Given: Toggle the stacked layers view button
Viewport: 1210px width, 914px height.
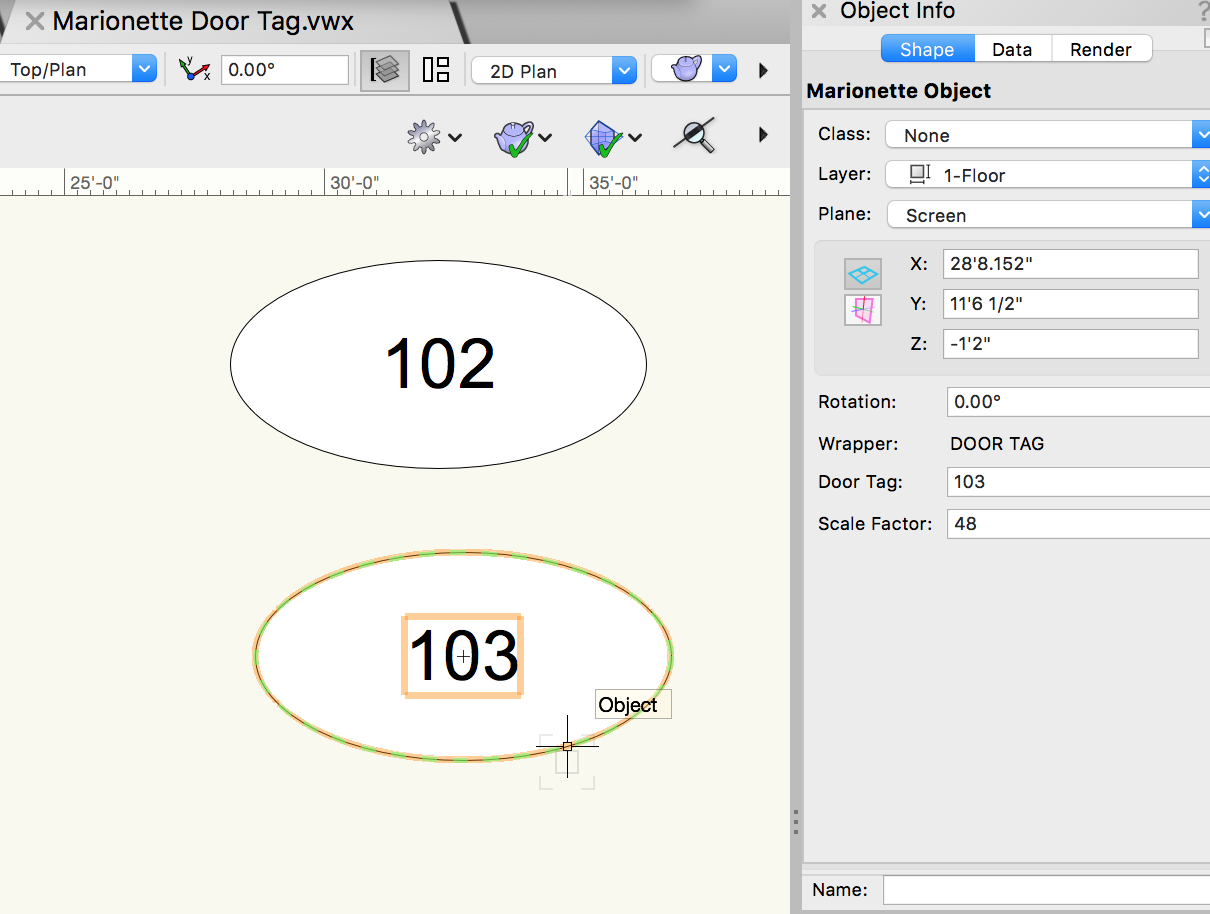Looking at the screenshot, I should 385,69.
